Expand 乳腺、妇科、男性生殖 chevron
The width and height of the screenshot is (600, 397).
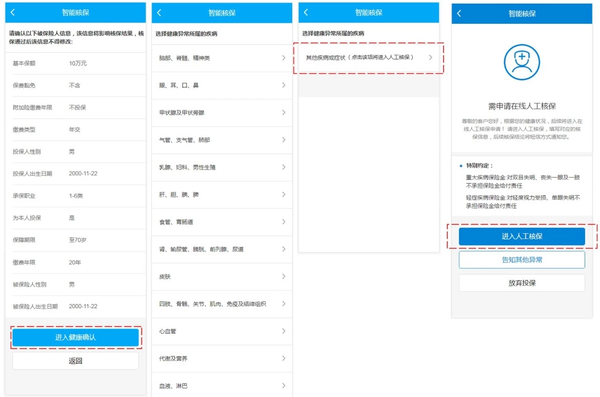(284, 167)
